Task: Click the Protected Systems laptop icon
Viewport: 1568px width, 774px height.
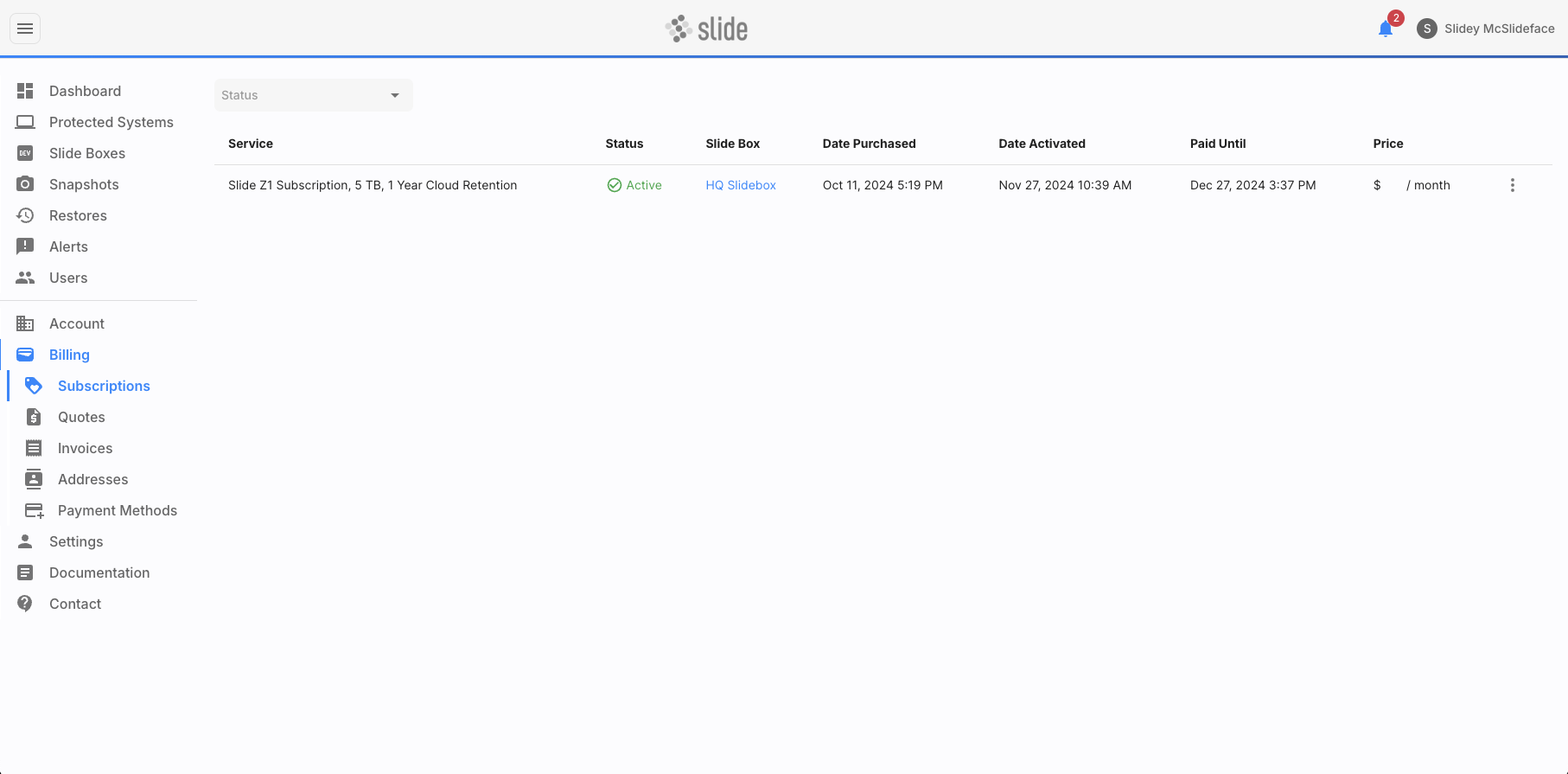Action: pyautogui.click(x=25, y=122)
